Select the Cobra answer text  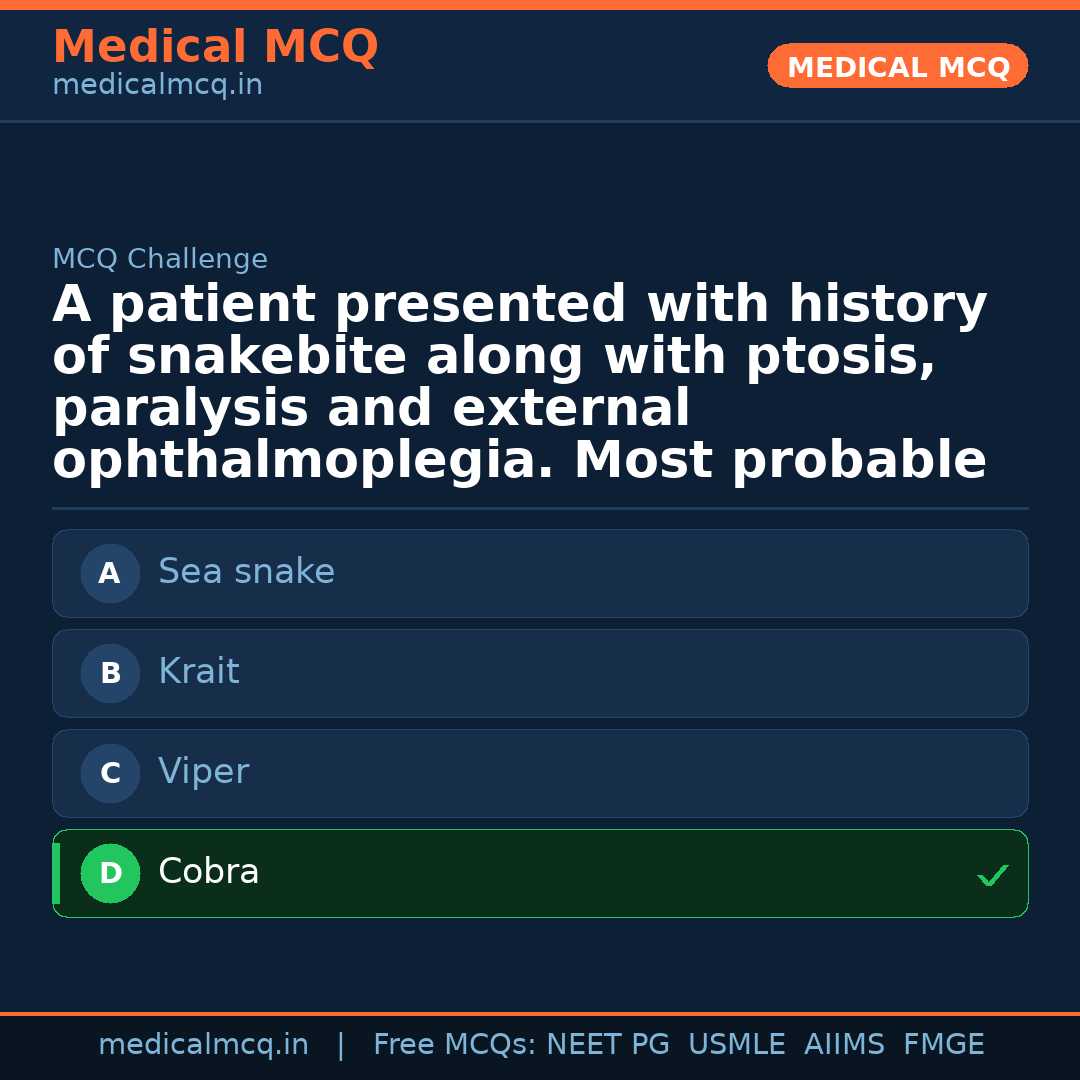point(209,872)
